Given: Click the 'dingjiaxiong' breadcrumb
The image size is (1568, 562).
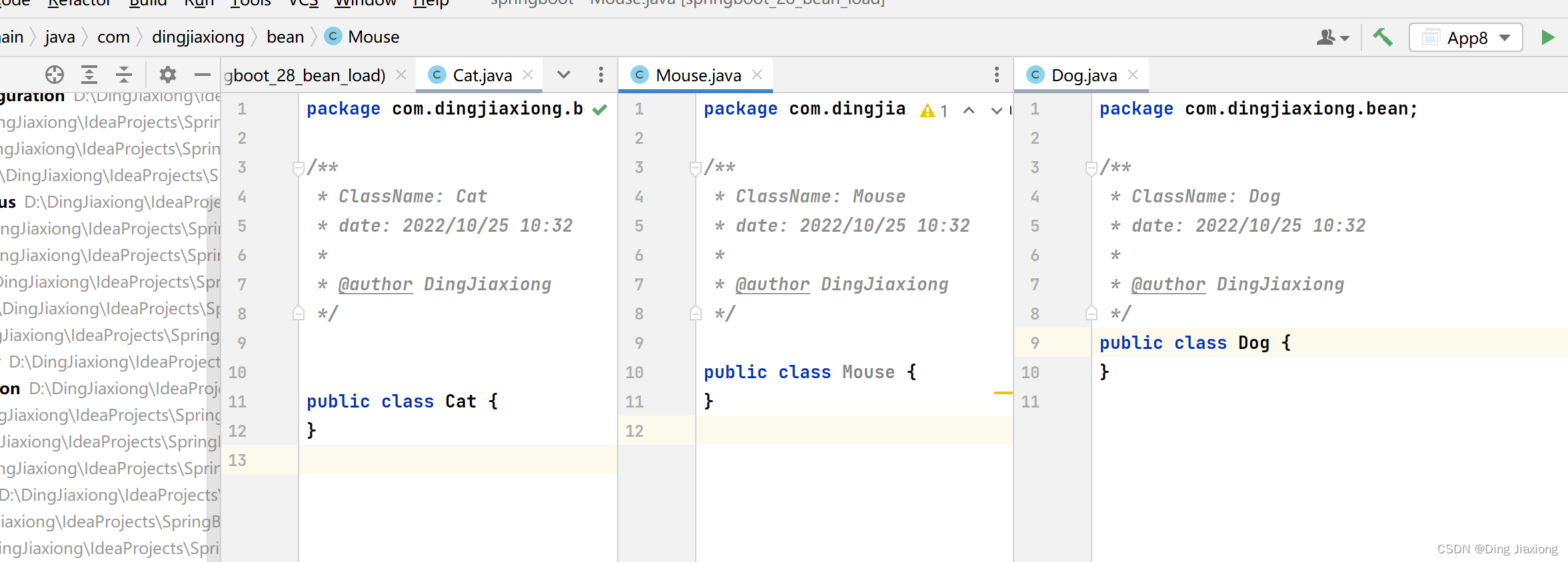Looking at the screenshot, I should coord(198,37).
